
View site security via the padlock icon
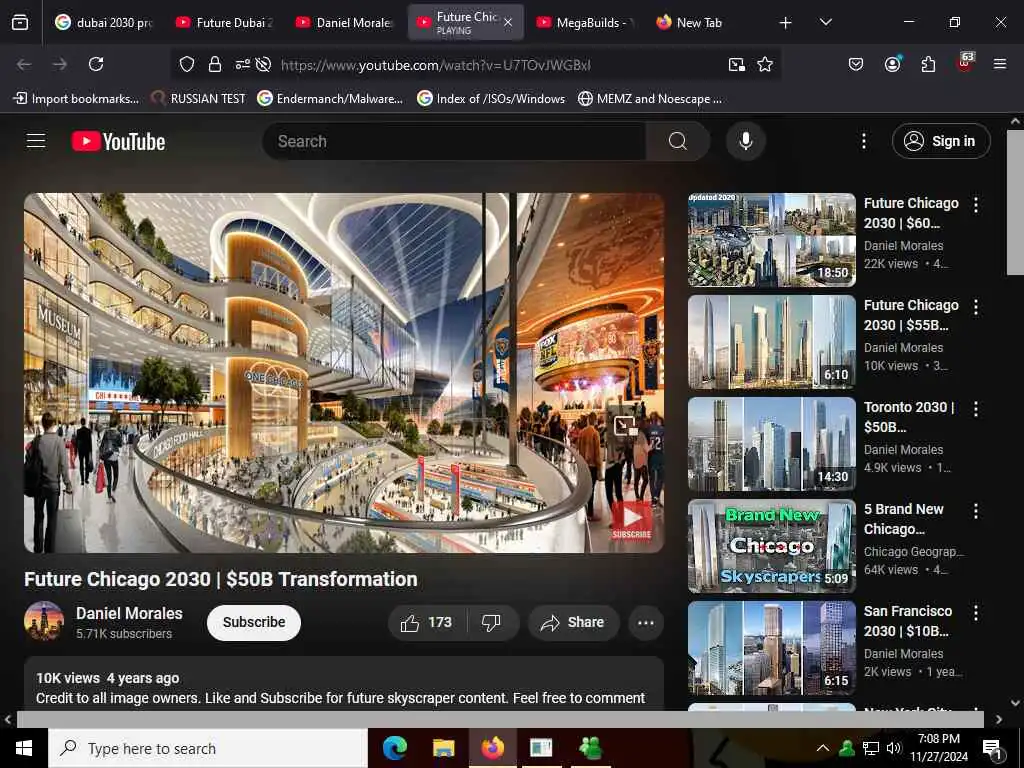pyautogui.click(x=214, y=64)
